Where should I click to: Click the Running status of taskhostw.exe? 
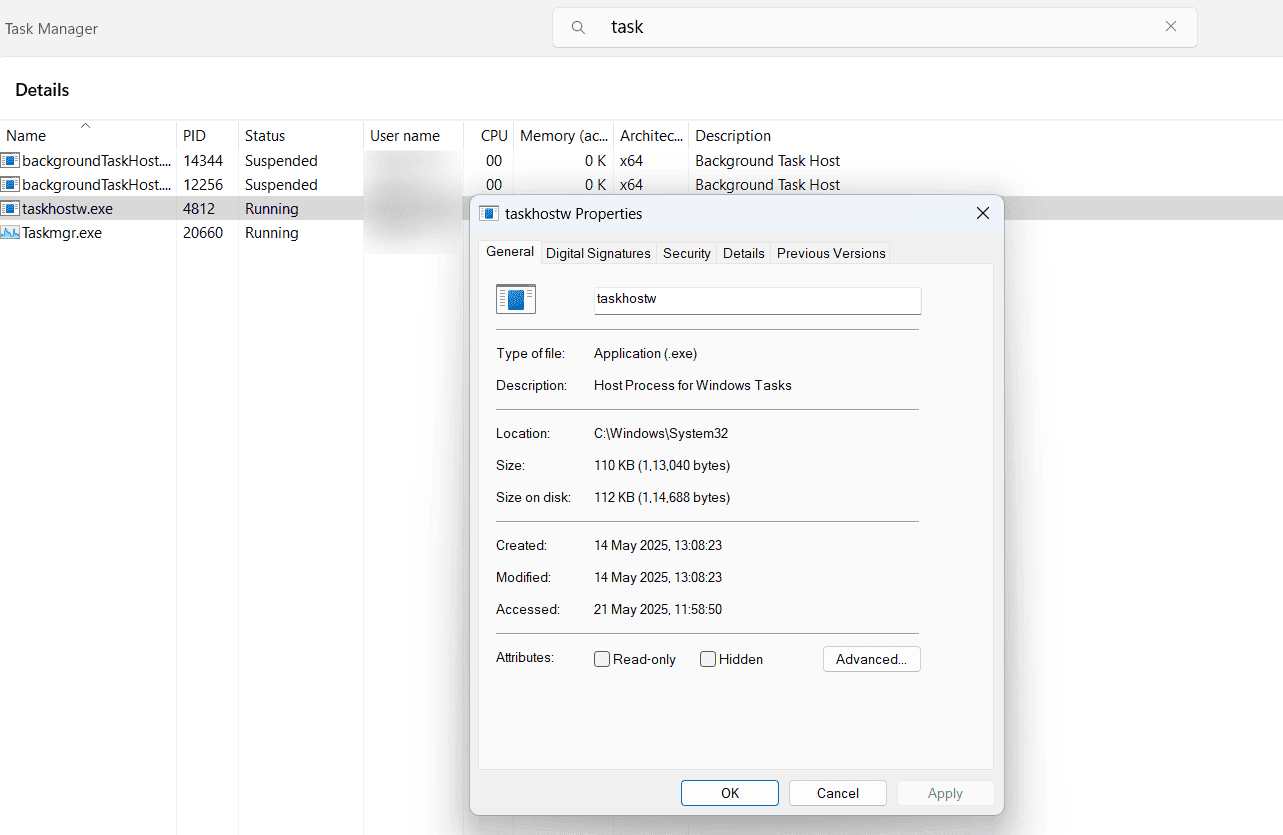point(272,209)
